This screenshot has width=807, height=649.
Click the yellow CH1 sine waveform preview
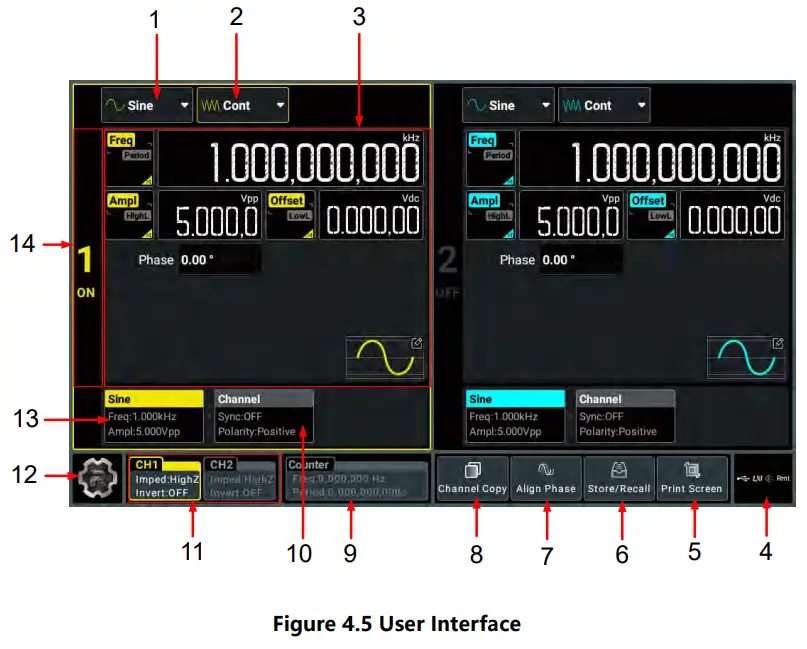click(x=384, y=358)
